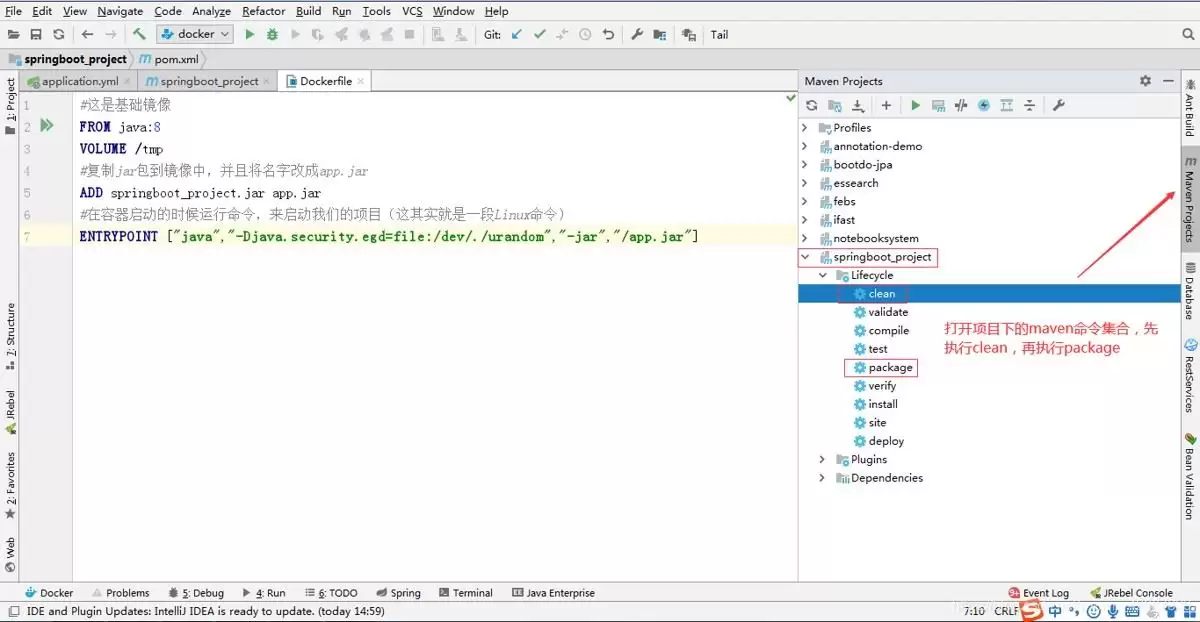Reimport all Maven projects
Screen dimensions: 1200x622
813,105
